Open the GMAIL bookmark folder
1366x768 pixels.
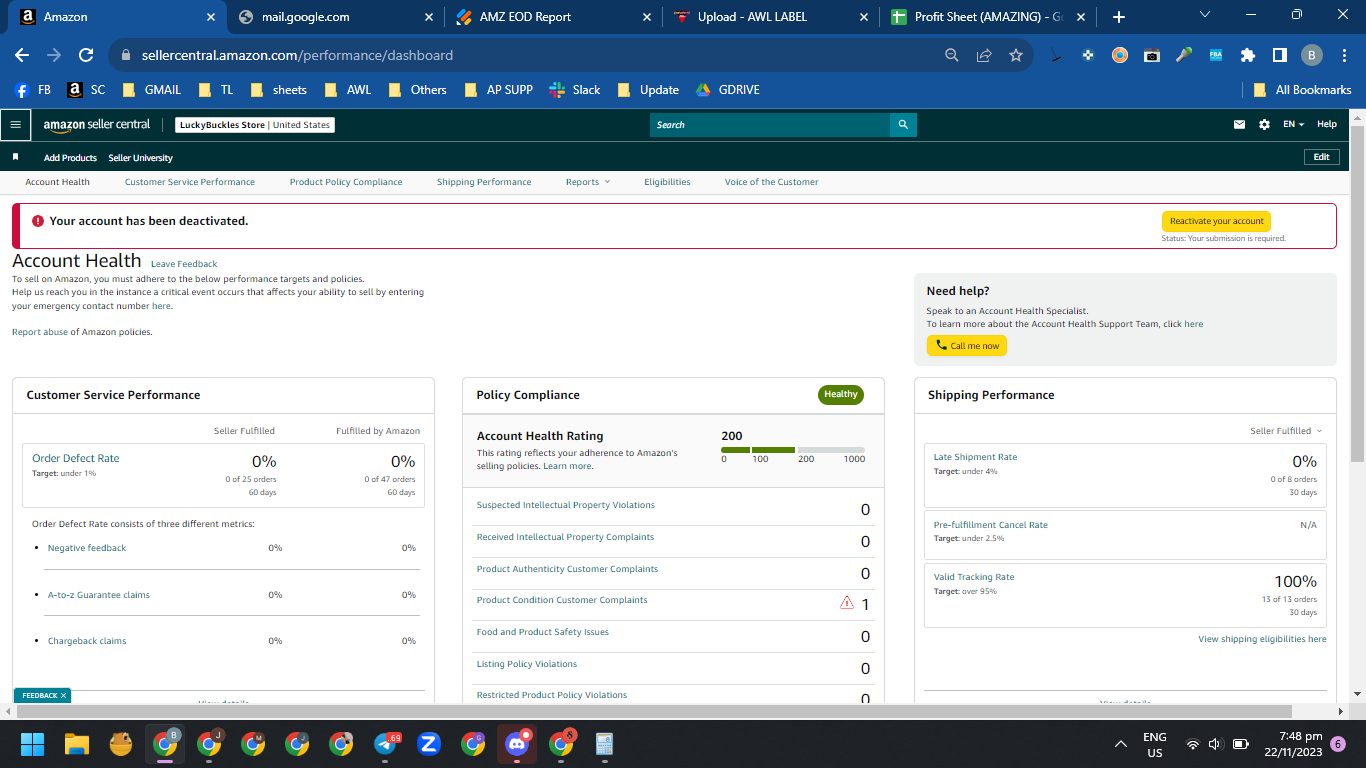pos(152,90)
